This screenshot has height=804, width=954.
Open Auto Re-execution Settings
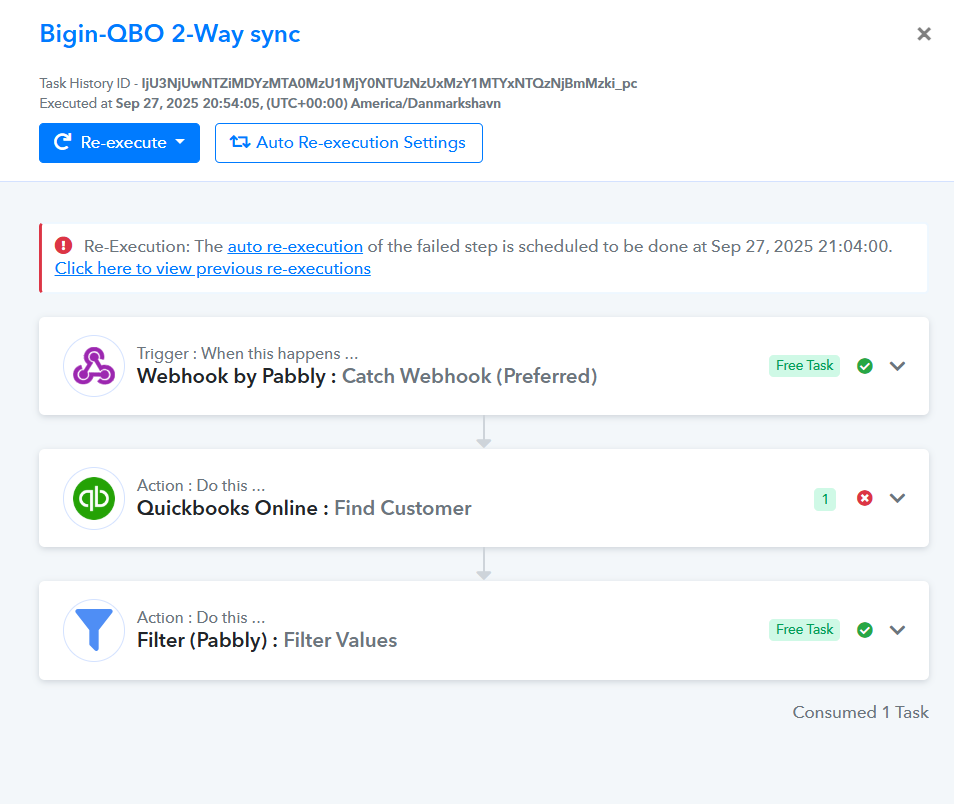(x=349, y=143)
